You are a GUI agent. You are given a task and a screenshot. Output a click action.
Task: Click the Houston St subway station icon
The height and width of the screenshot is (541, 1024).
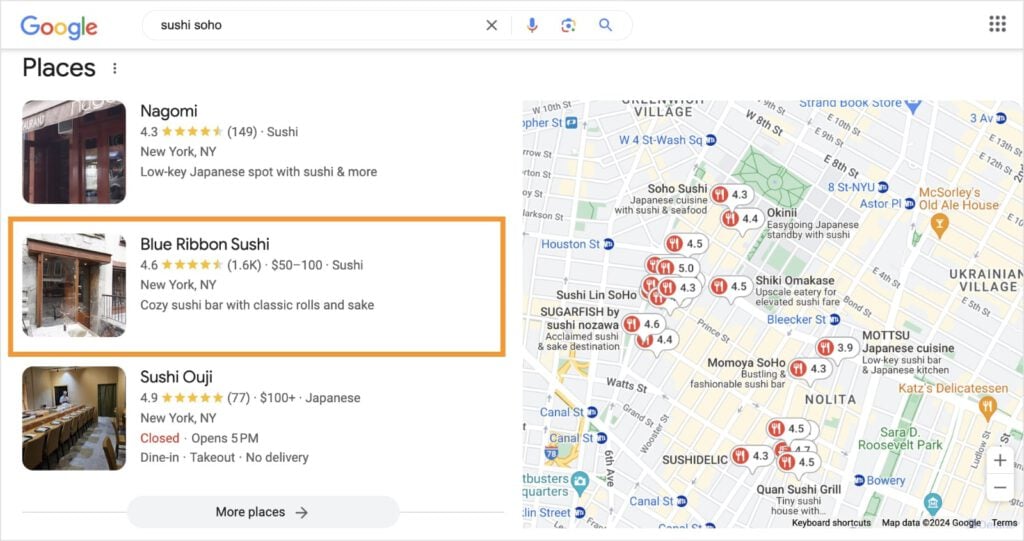[609, 244]
